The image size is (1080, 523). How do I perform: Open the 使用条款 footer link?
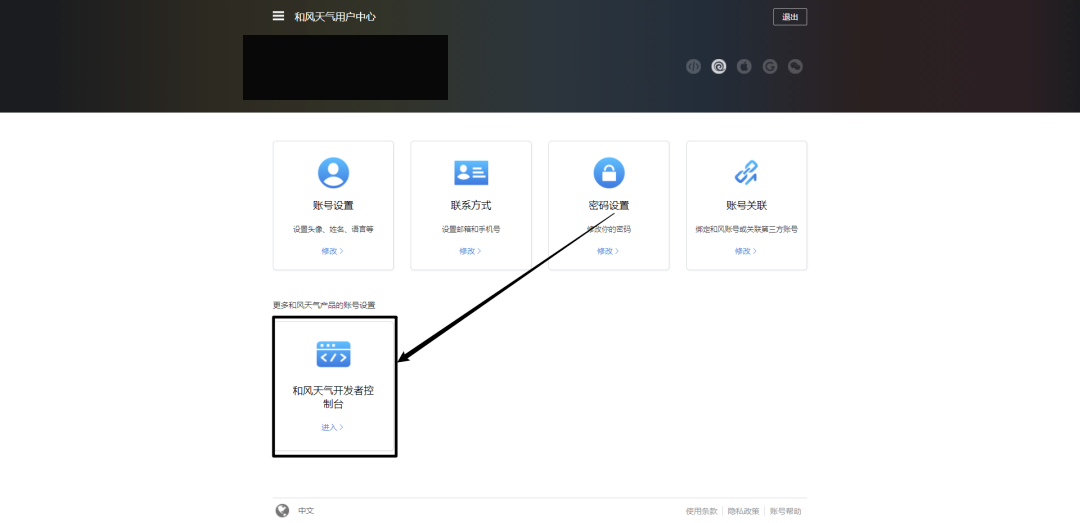click(701, 511)
